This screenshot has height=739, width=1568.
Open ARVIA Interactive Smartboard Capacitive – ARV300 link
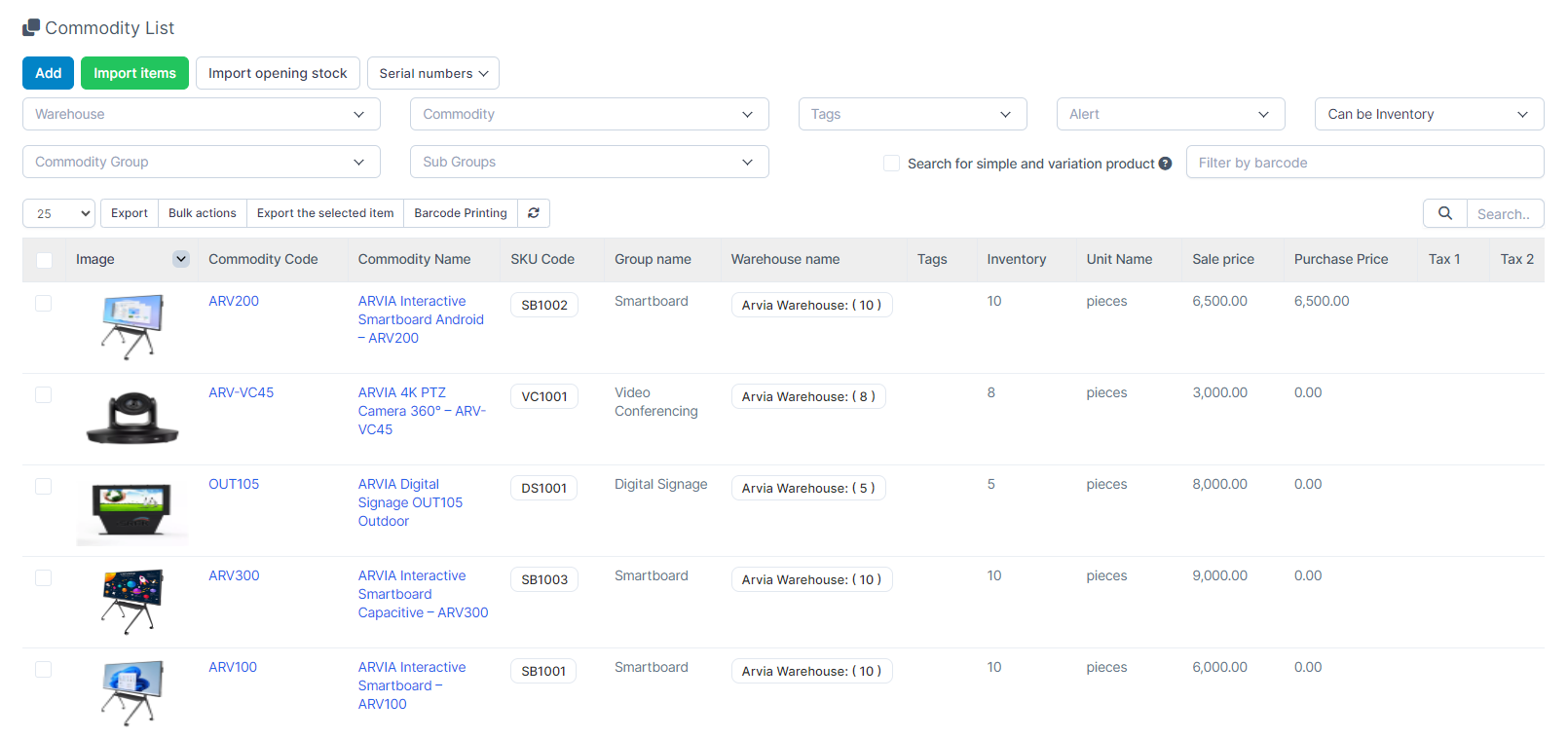tap(423, 594)
